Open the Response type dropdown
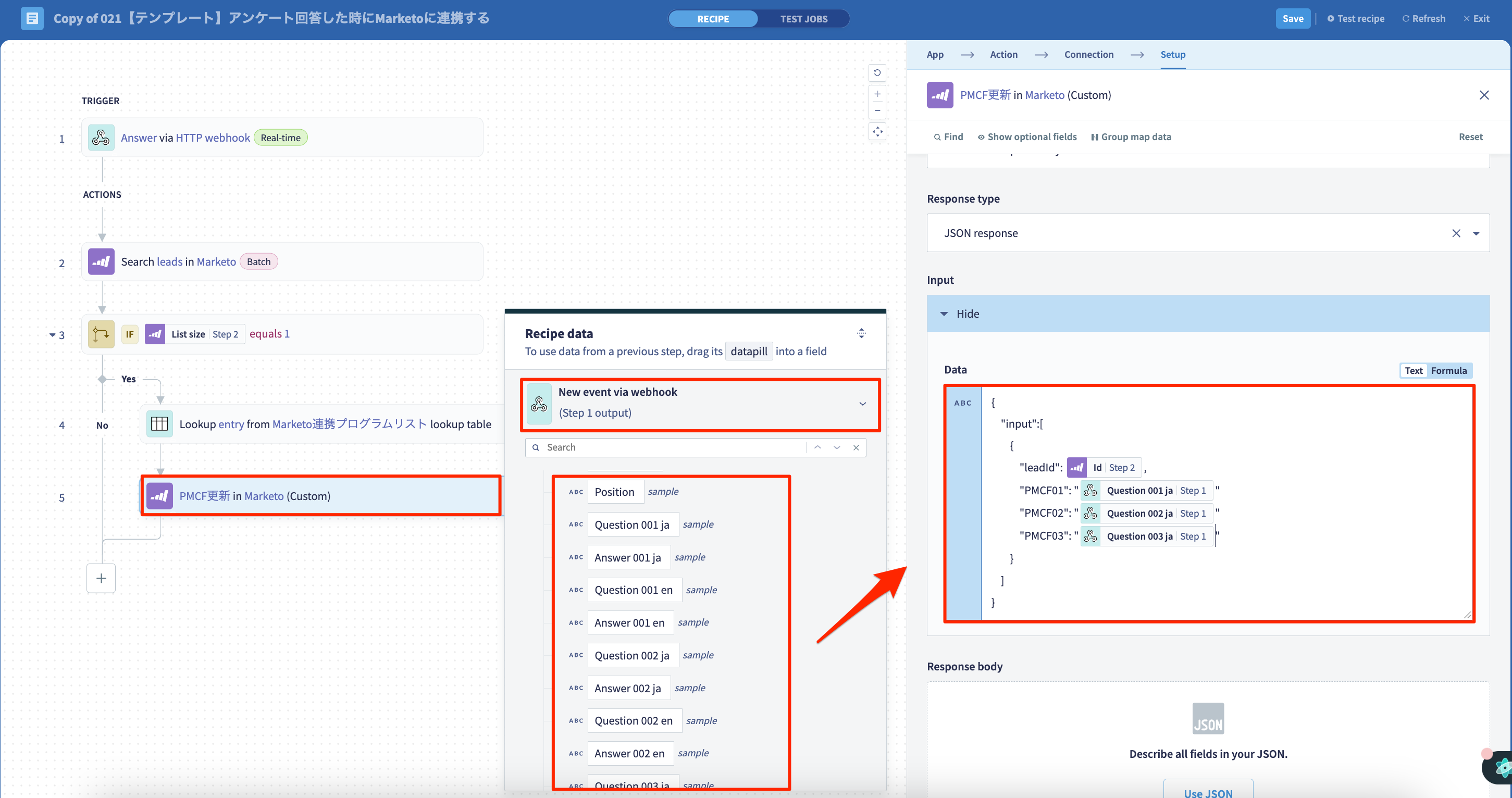Viewport: 1512px width, 798px height. click(x=1476, y=233)
